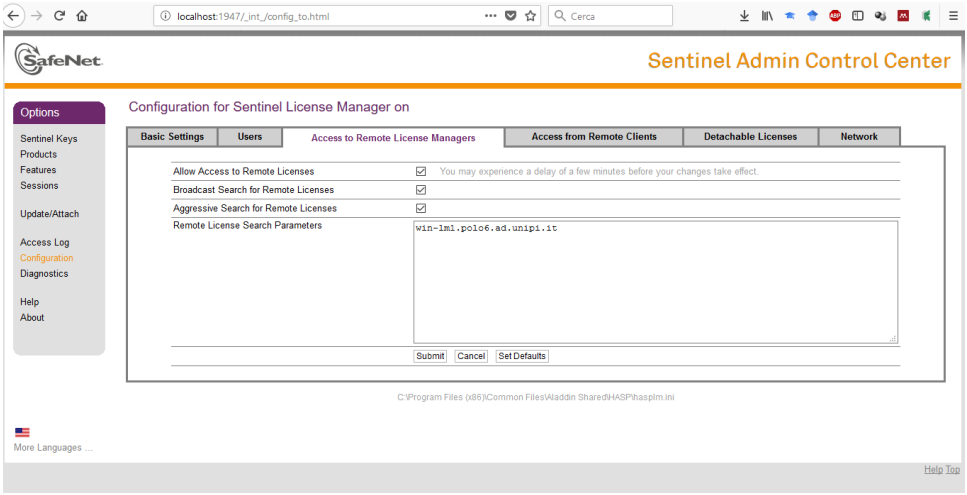This screenshot has width=967, height=495.
Task: Open the Network tab
Action: (x=859, y=137)
